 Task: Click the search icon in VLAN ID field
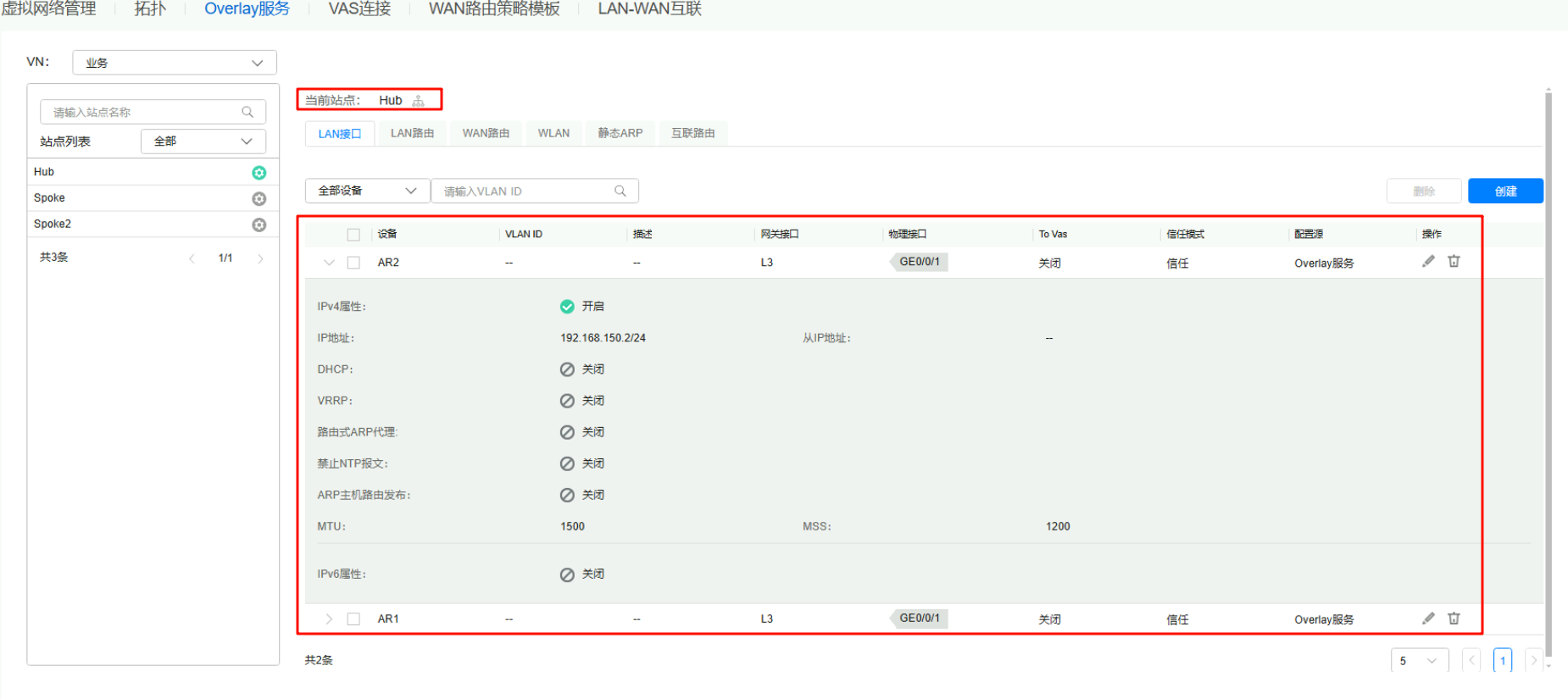tap(620, 191)
